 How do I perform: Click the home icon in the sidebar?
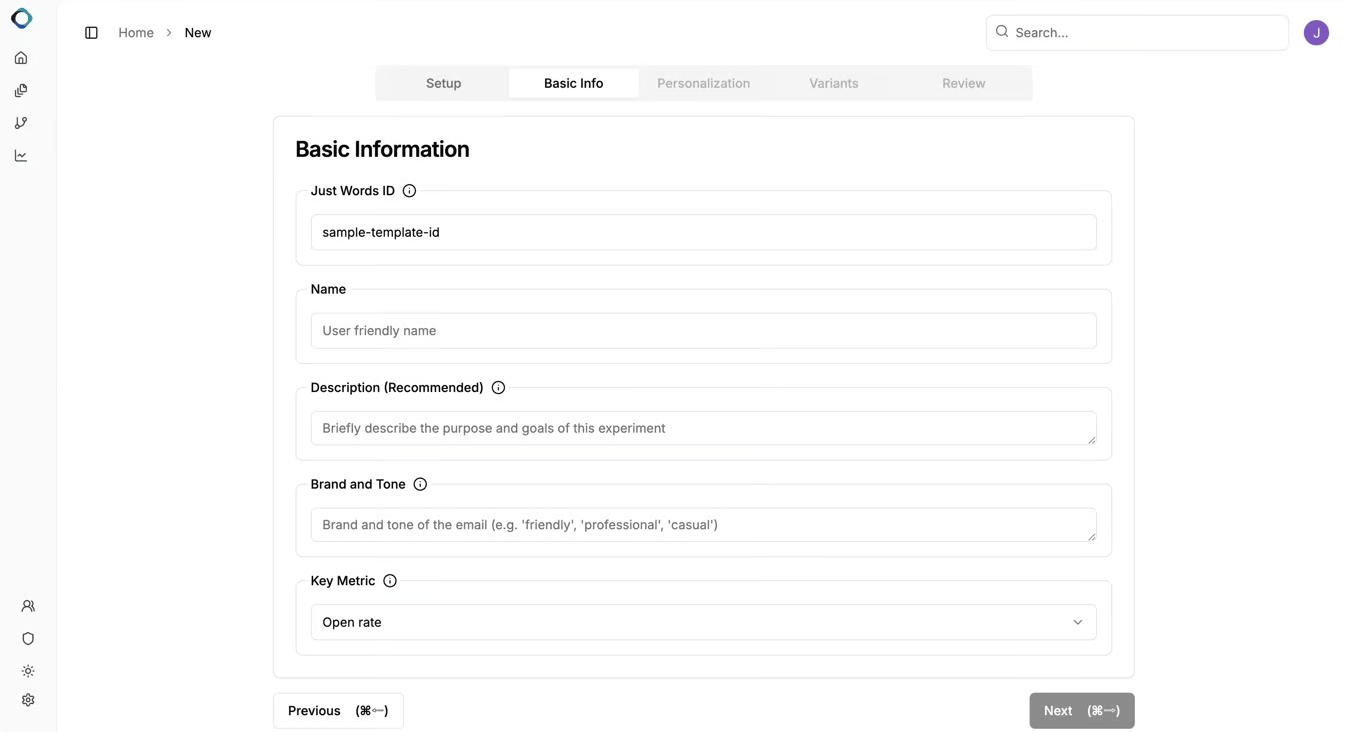click(21, 58)
